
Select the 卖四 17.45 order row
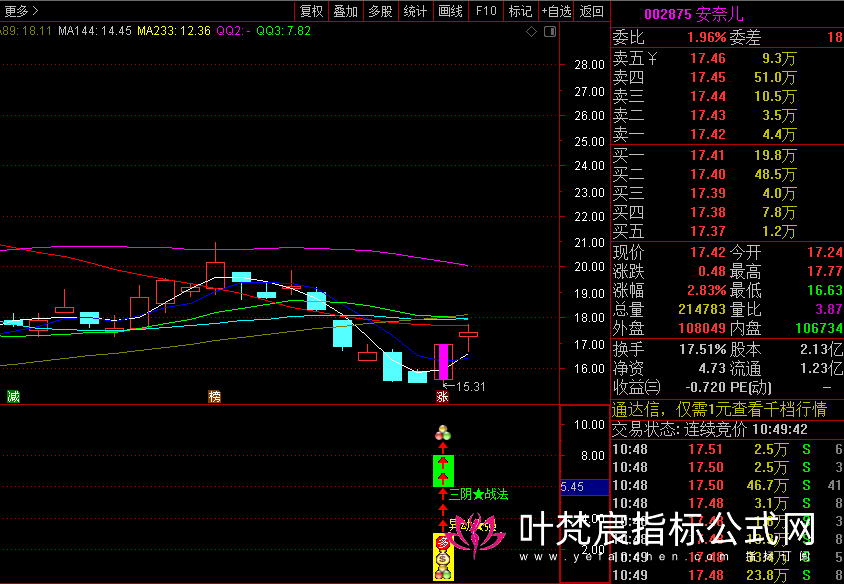tap(728, 77)
